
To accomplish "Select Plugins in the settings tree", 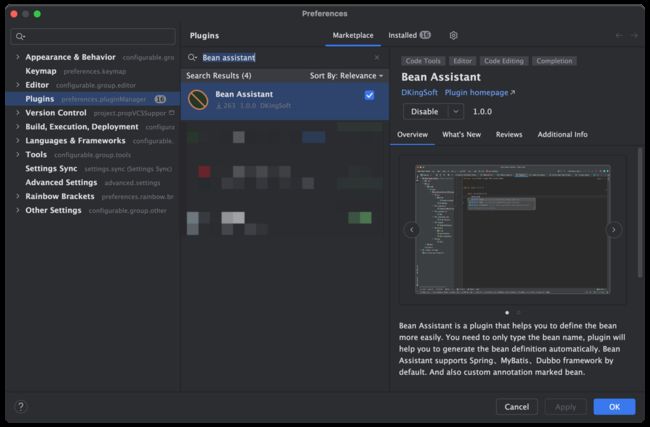I will point(93,99).
